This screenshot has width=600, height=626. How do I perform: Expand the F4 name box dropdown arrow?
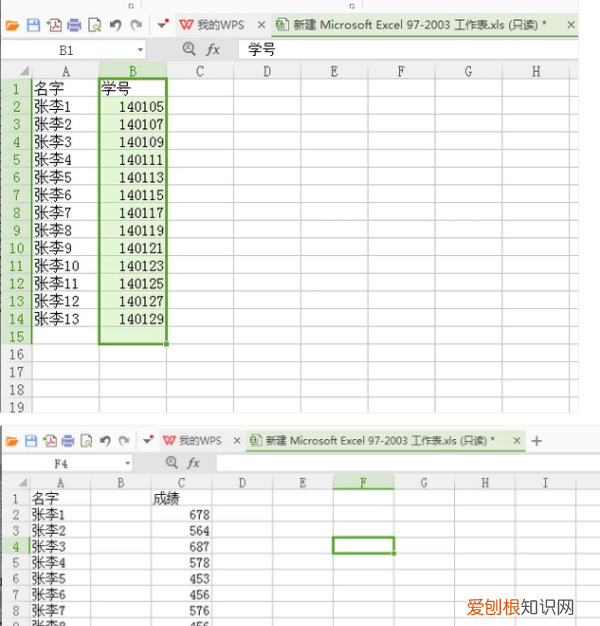point(127,463)
